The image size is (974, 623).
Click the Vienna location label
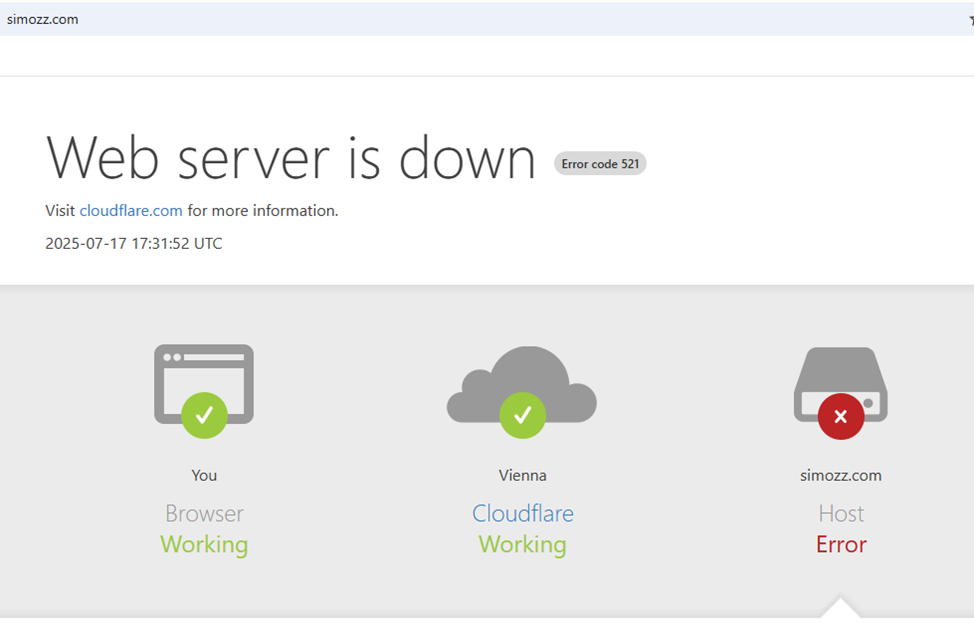click(522, 475)
